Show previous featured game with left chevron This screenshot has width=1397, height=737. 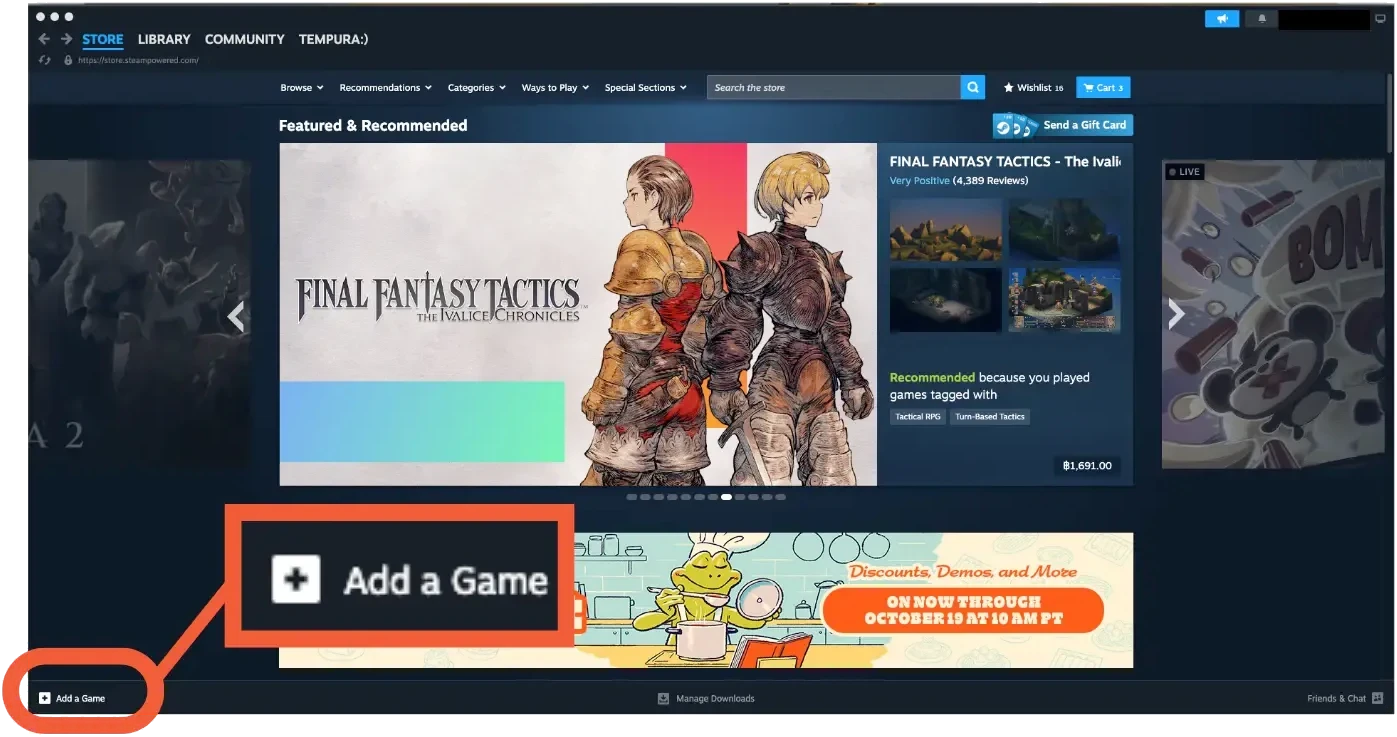click(236, 316)
